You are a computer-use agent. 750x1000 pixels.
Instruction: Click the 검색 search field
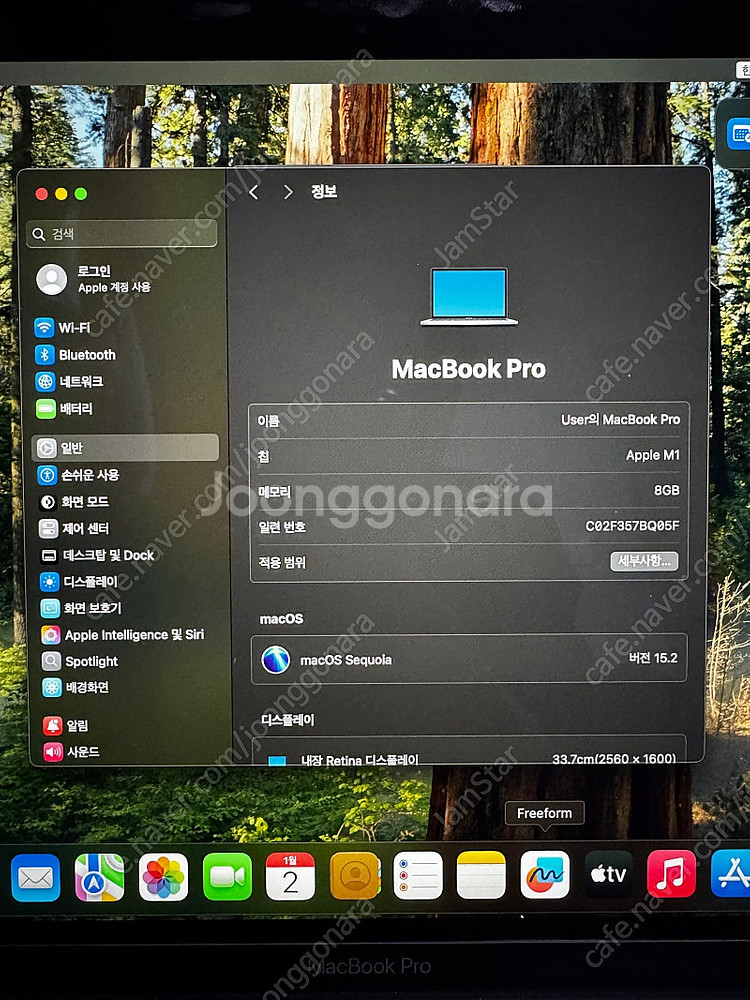coord(122,234)
